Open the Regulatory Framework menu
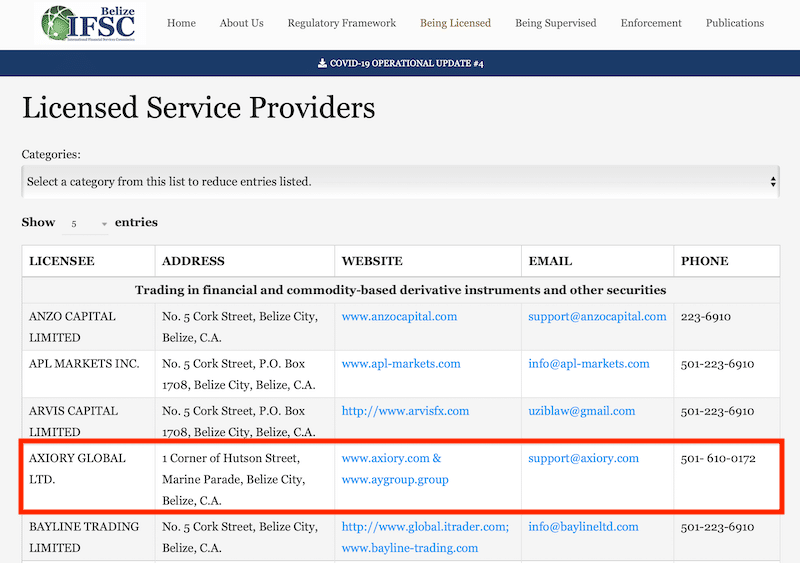 341,23
